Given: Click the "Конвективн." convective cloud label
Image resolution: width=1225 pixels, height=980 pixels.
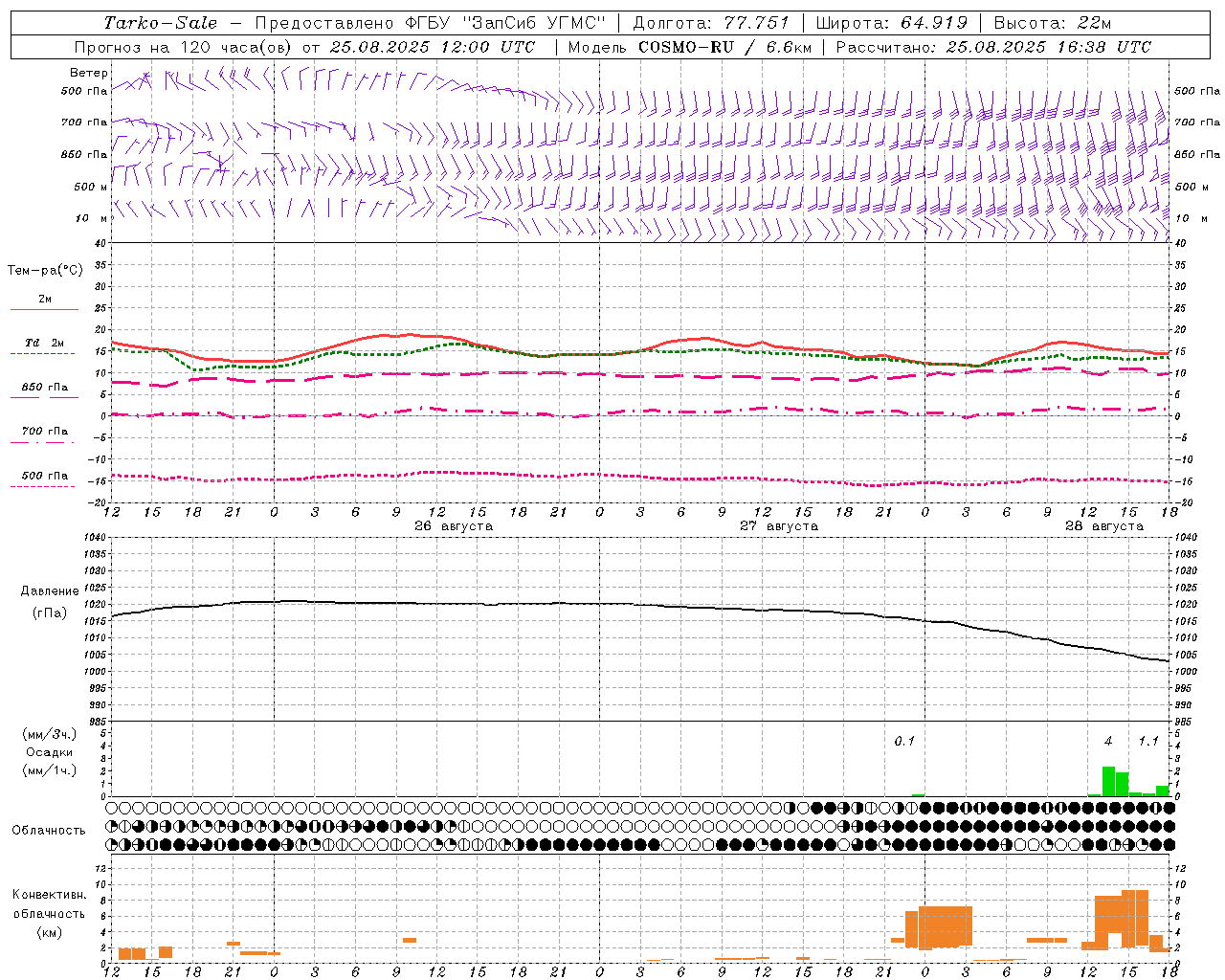Looking at the screenshot, I should tap(49, 895).
